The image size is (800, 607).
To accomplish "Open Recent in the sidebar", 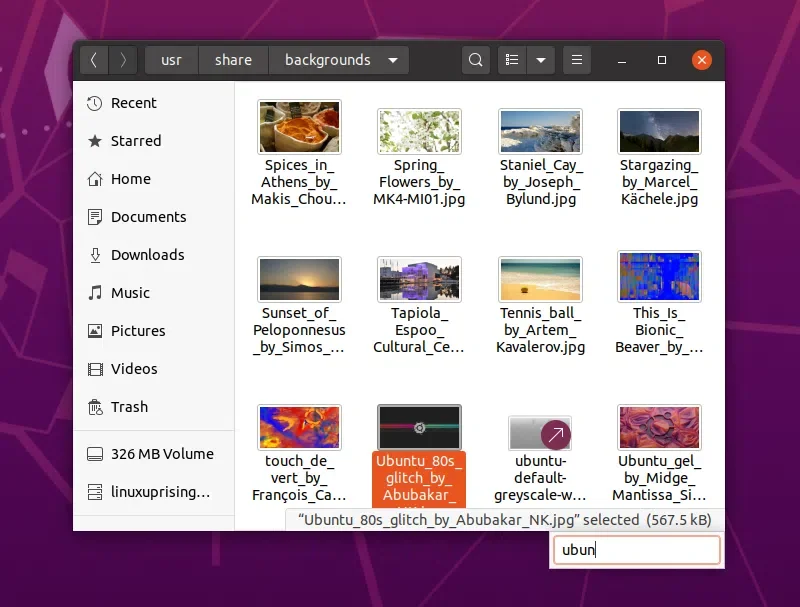I will point(133,103).
